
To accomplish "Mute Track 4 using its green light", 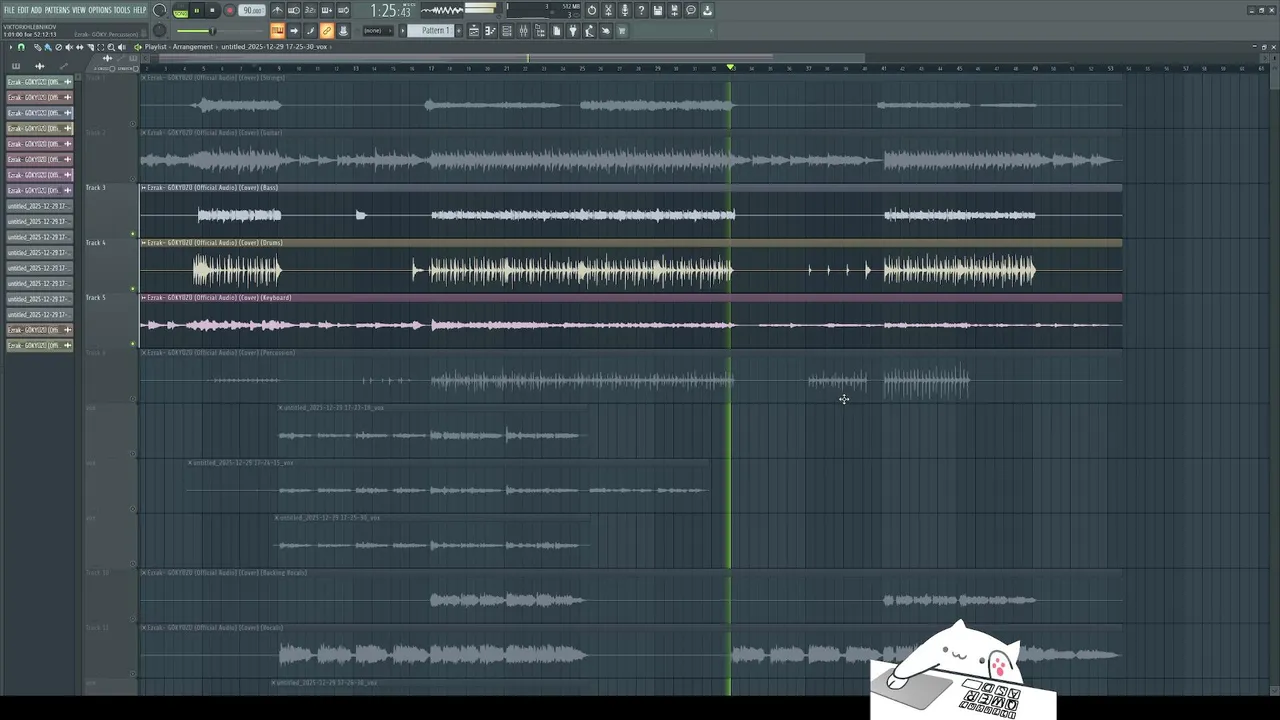I will 133,289.
